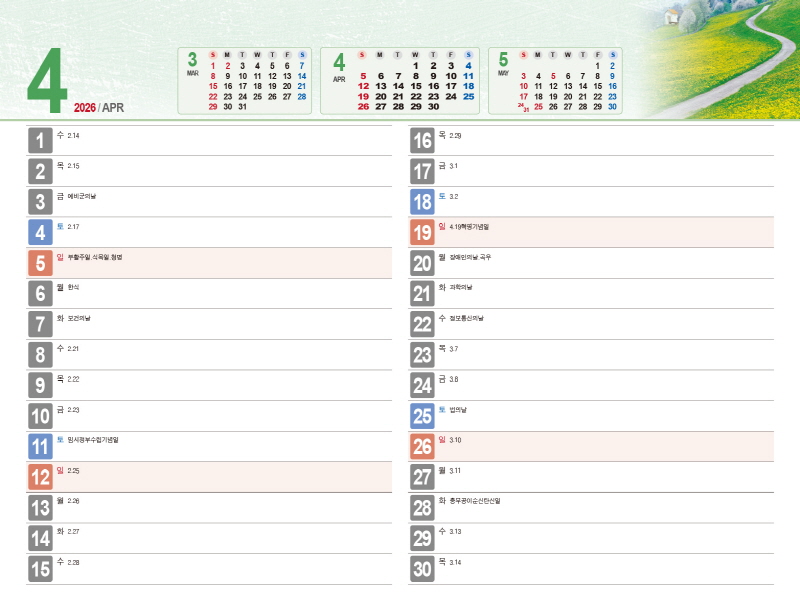Click the 4.19혁명기념일 holiday label
This screenshot has height=604, width=800.
pos(470,227)
